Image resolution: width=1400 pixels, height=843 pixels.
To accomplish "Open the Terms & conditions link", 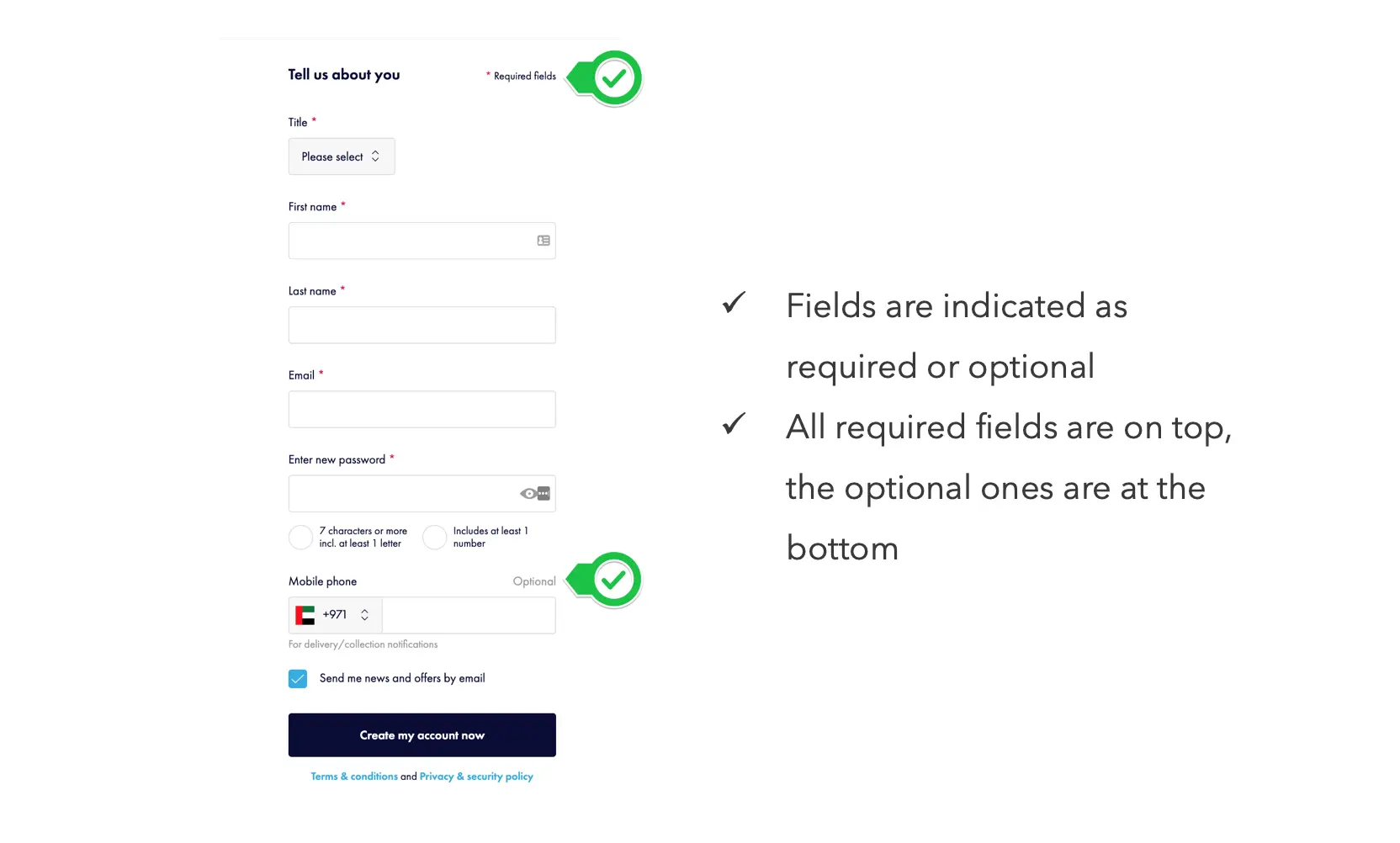I will [x=354, y=777].
